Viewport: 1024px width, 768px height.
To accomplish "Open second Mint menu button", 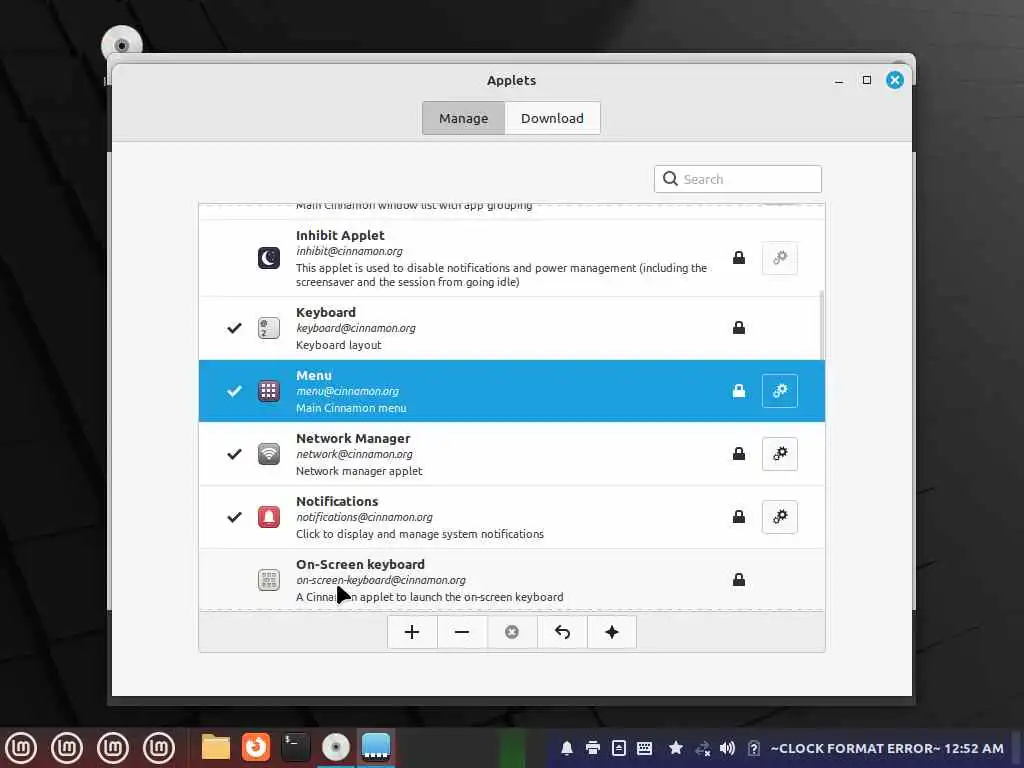I will click(x=67, y=747).
